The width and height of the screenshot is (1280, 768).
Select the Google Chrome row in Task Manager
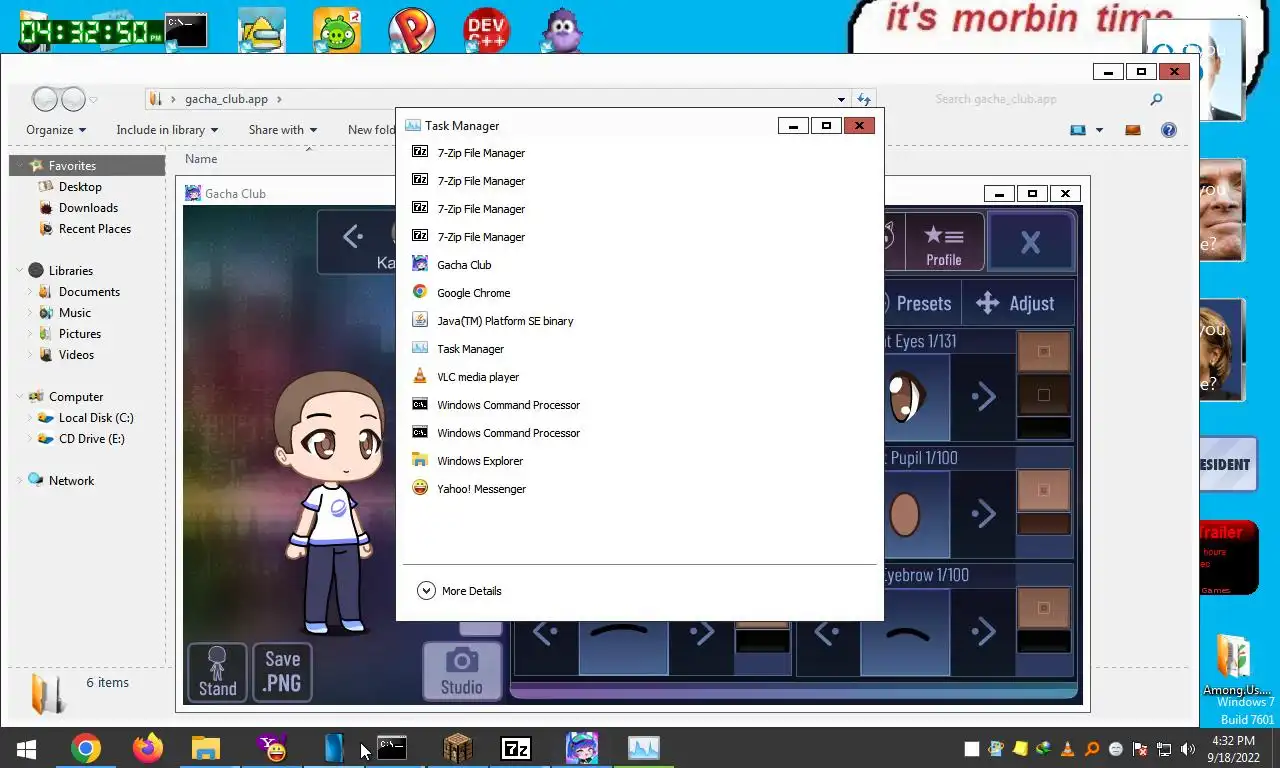[x=640, y=293]
